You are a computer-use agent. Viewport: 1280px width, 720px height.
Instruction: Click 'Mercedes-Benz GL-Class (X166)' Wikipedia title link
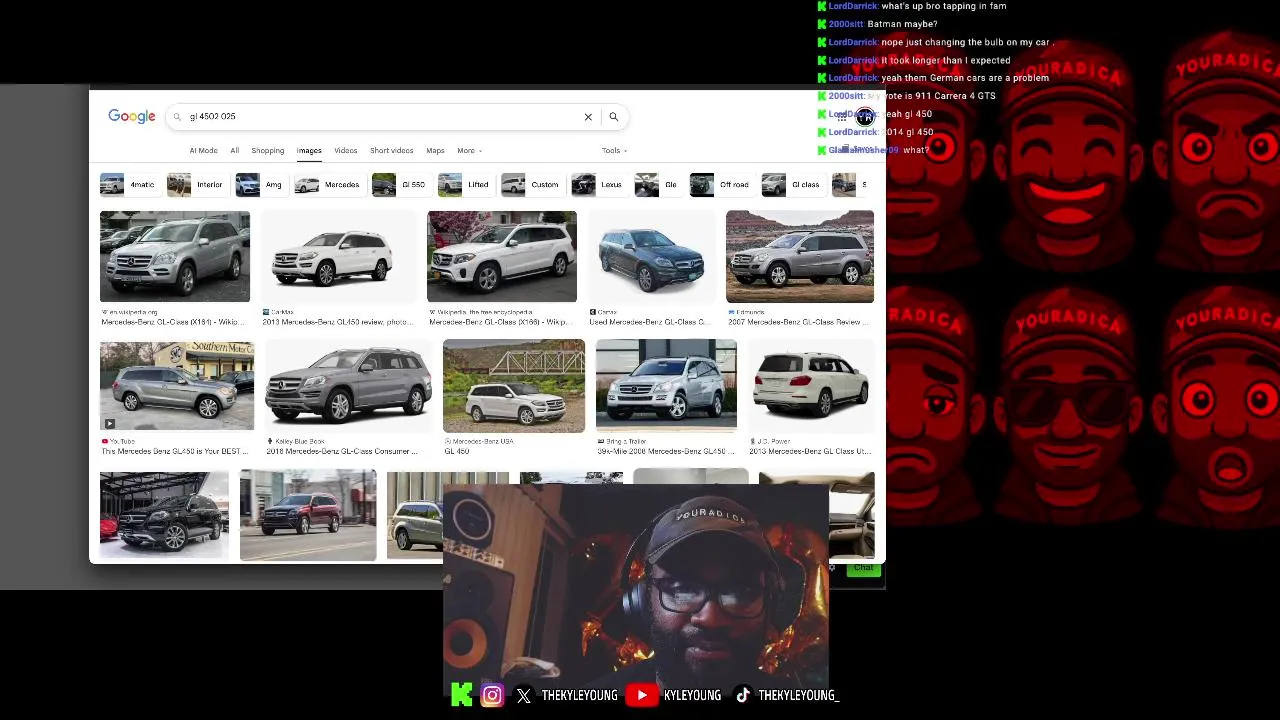click(x=499, y=323)
